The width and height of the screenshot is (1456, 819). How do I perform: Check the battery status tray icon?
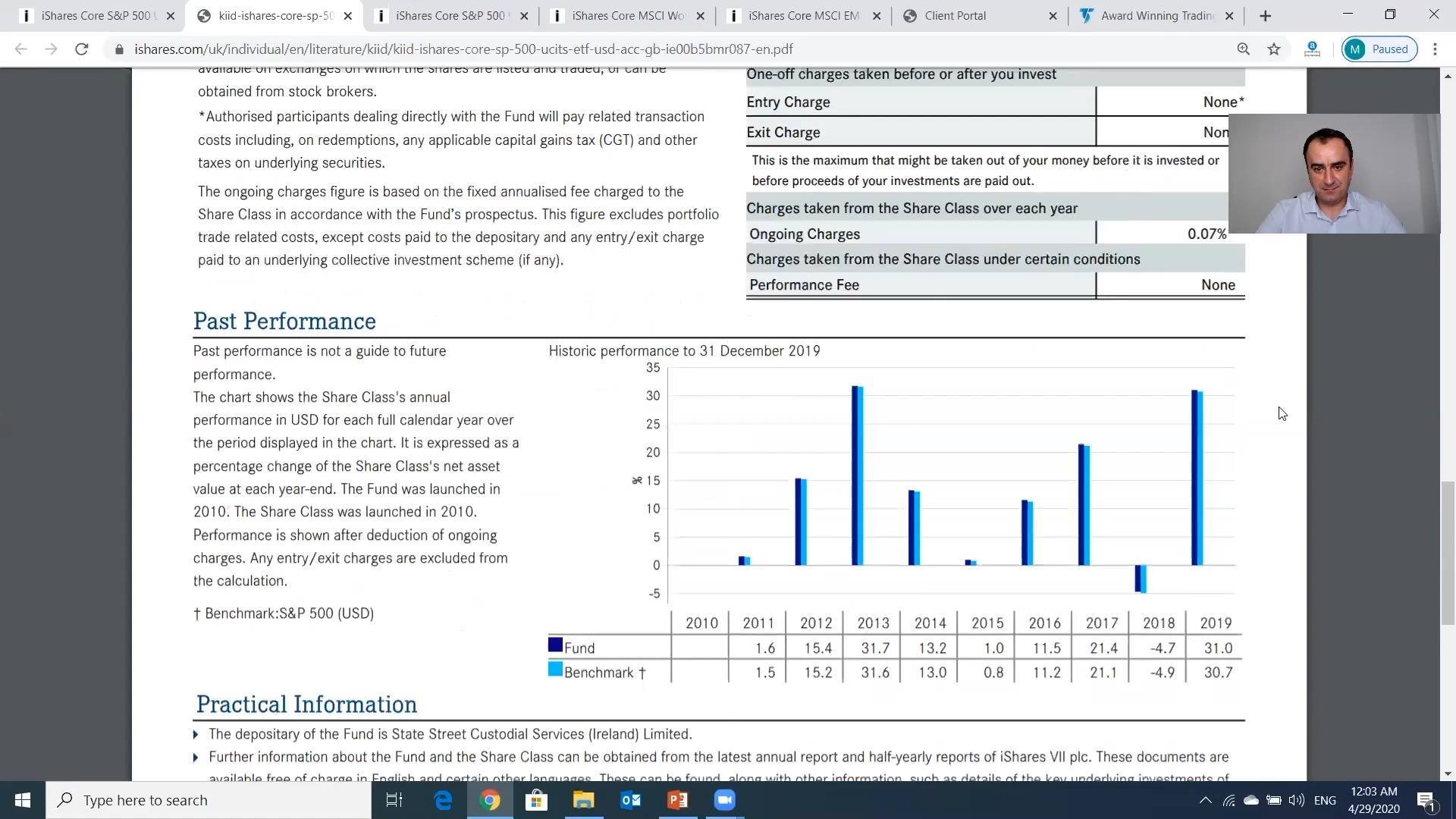[1274, 800]
